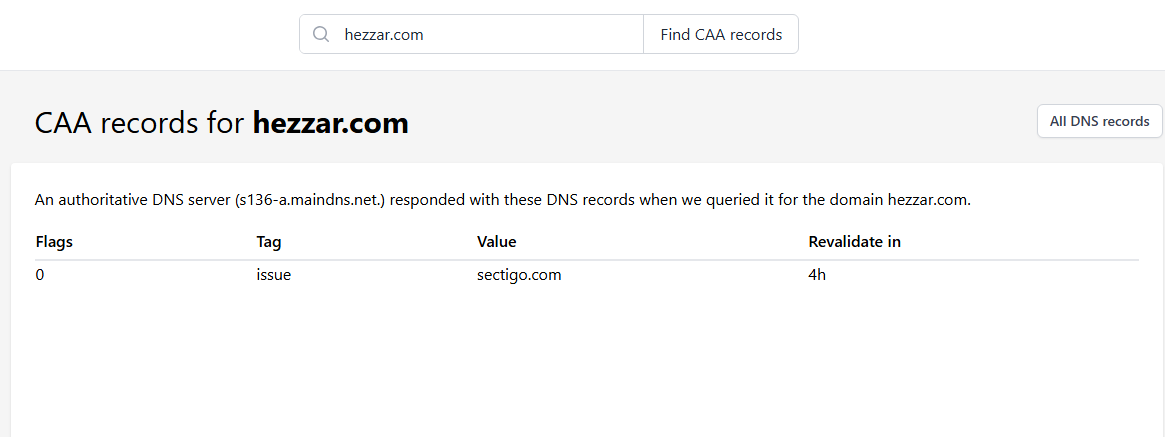Click the blank area below the table
Viewport: 1165px width, 437px height.
(x=580, y=370)
